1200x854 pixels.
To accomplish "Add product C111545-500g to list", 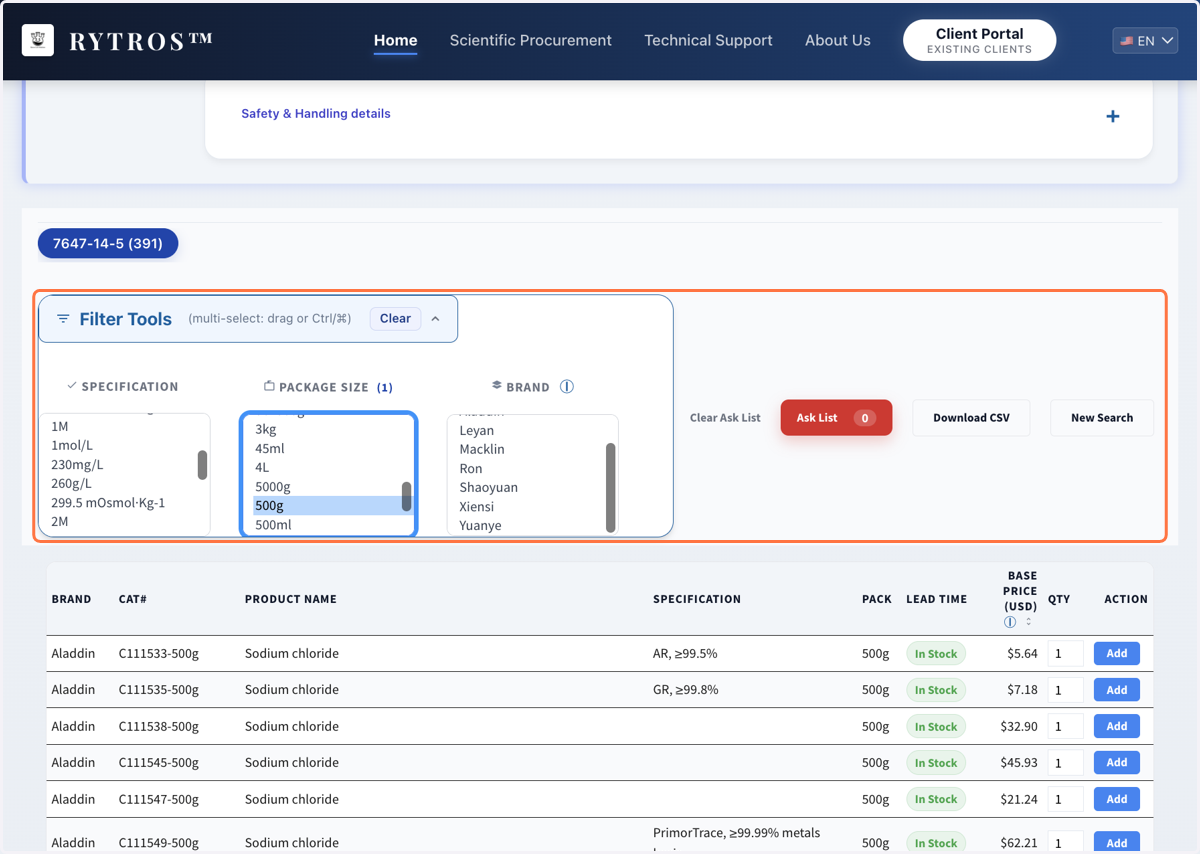I will [x=1117, y=762].
